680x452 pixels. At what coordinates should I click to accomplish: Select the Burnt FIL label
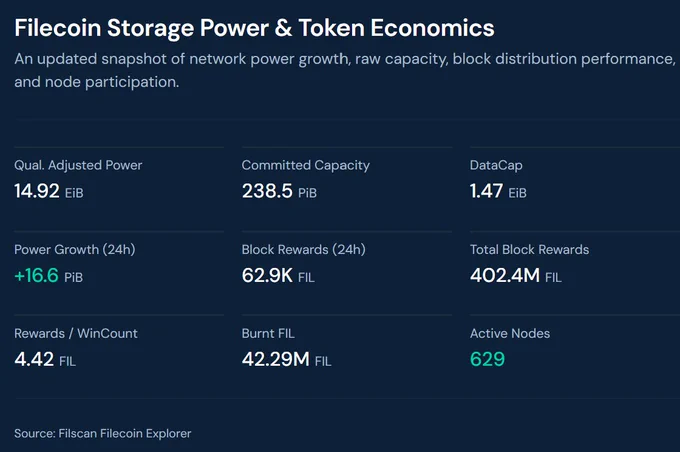(268, 333)
